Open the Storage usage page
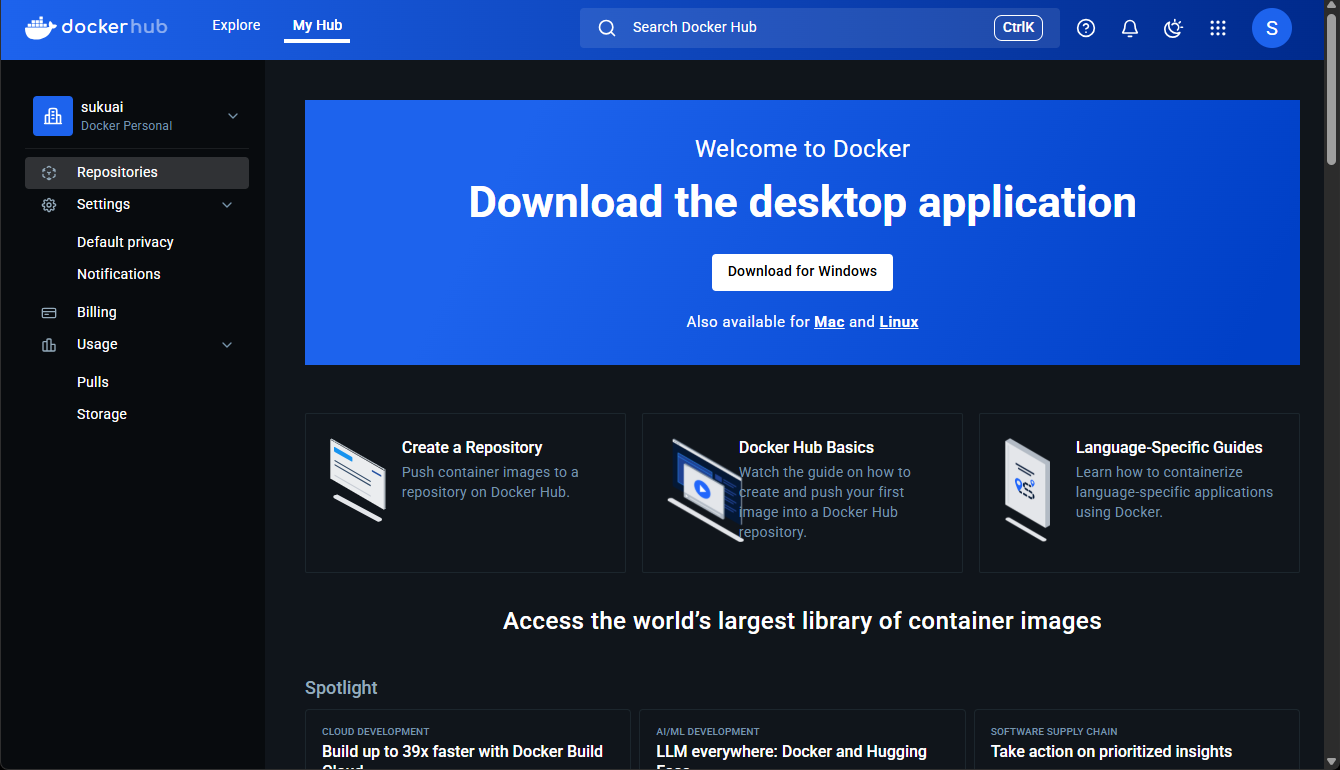 tap(102, 414)
